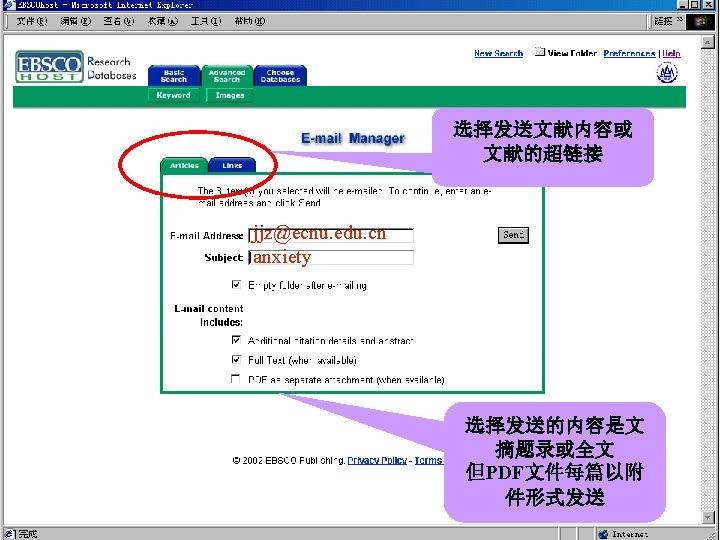Click the scrollbar down arrow

tap(708, 517)
